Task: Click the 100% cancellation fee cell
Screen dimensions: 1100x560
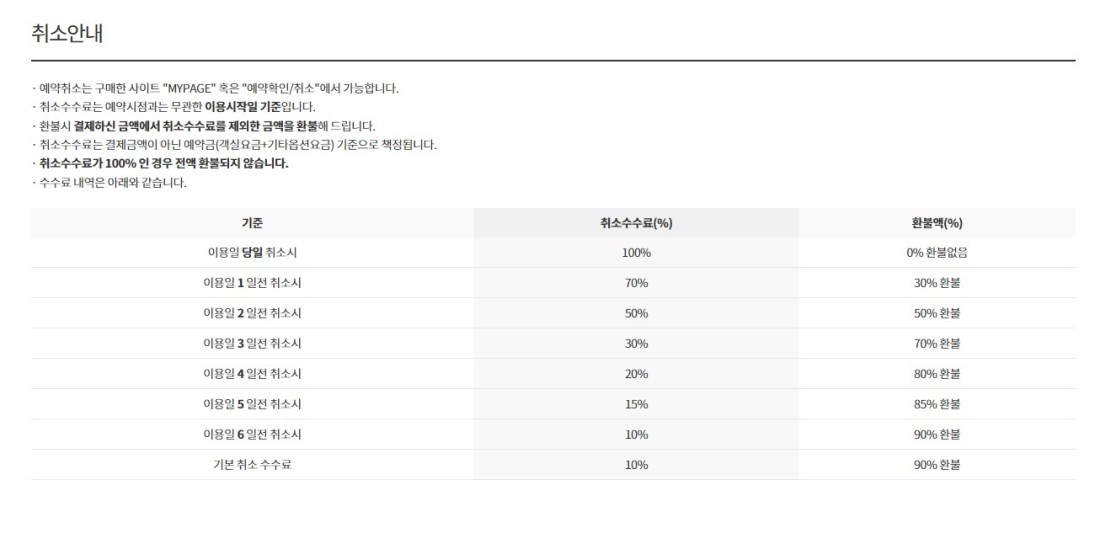Action: tap(636, 253)
